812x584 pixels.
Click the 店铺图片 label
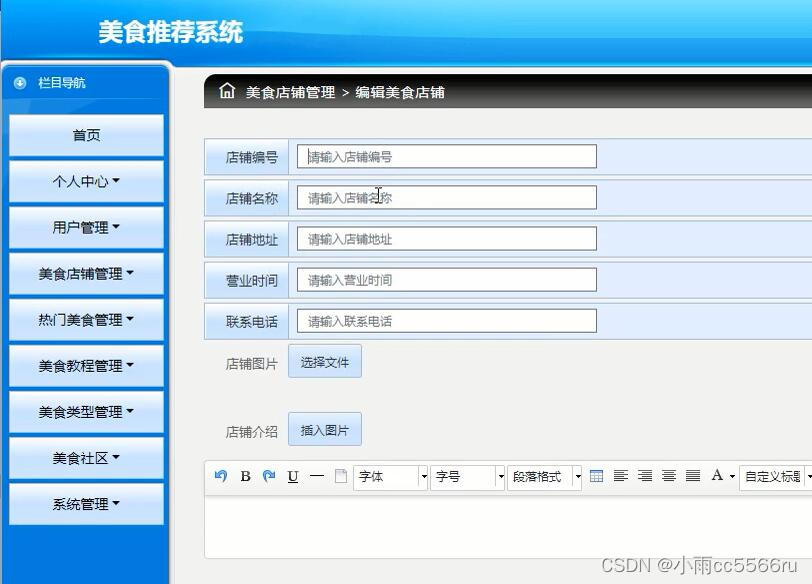(x=252, y=364)
